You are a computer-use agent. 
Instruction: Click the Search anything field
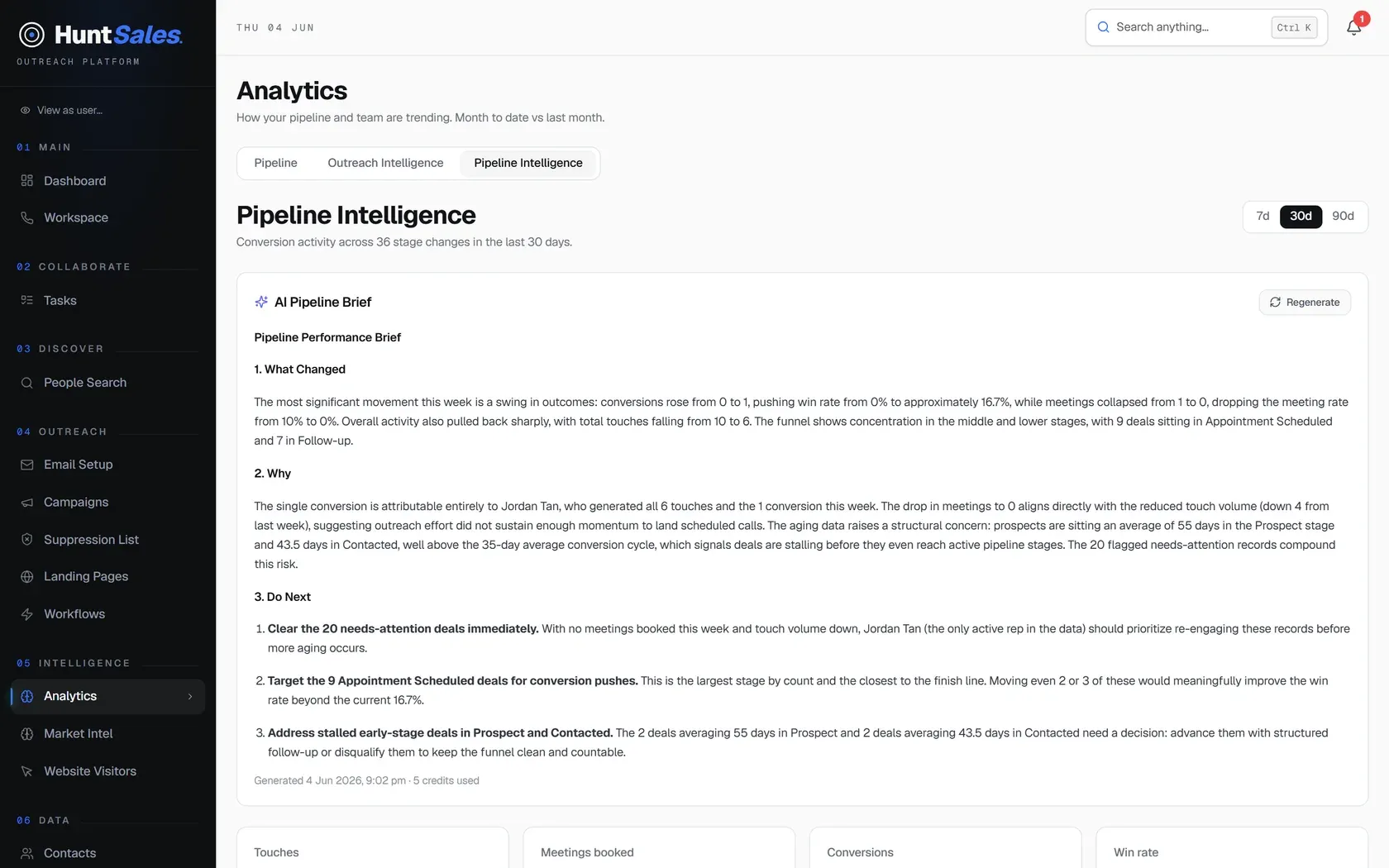point(1206,27)
